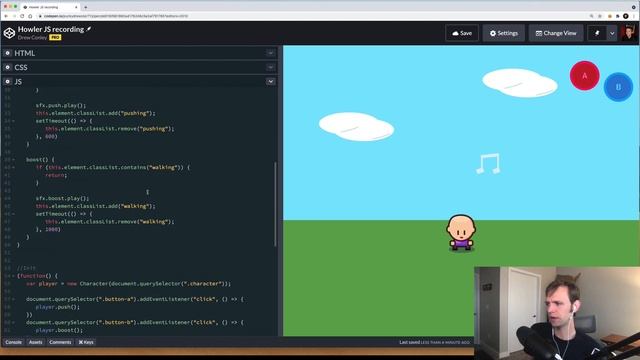
Task: Open the CSS panel settings gear
Action: tap(7, 67)
